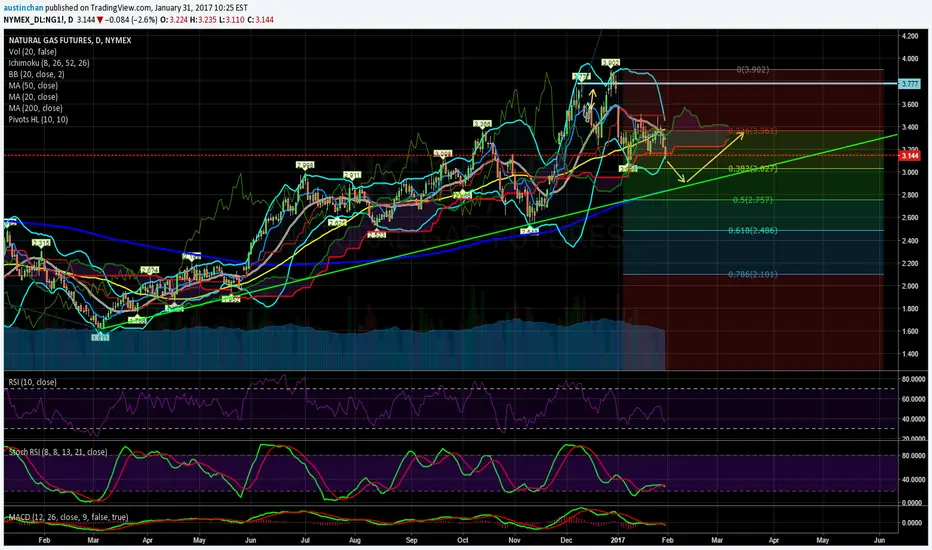Select the Fibonacci 0.382(3.027) level label

point(752,169)
